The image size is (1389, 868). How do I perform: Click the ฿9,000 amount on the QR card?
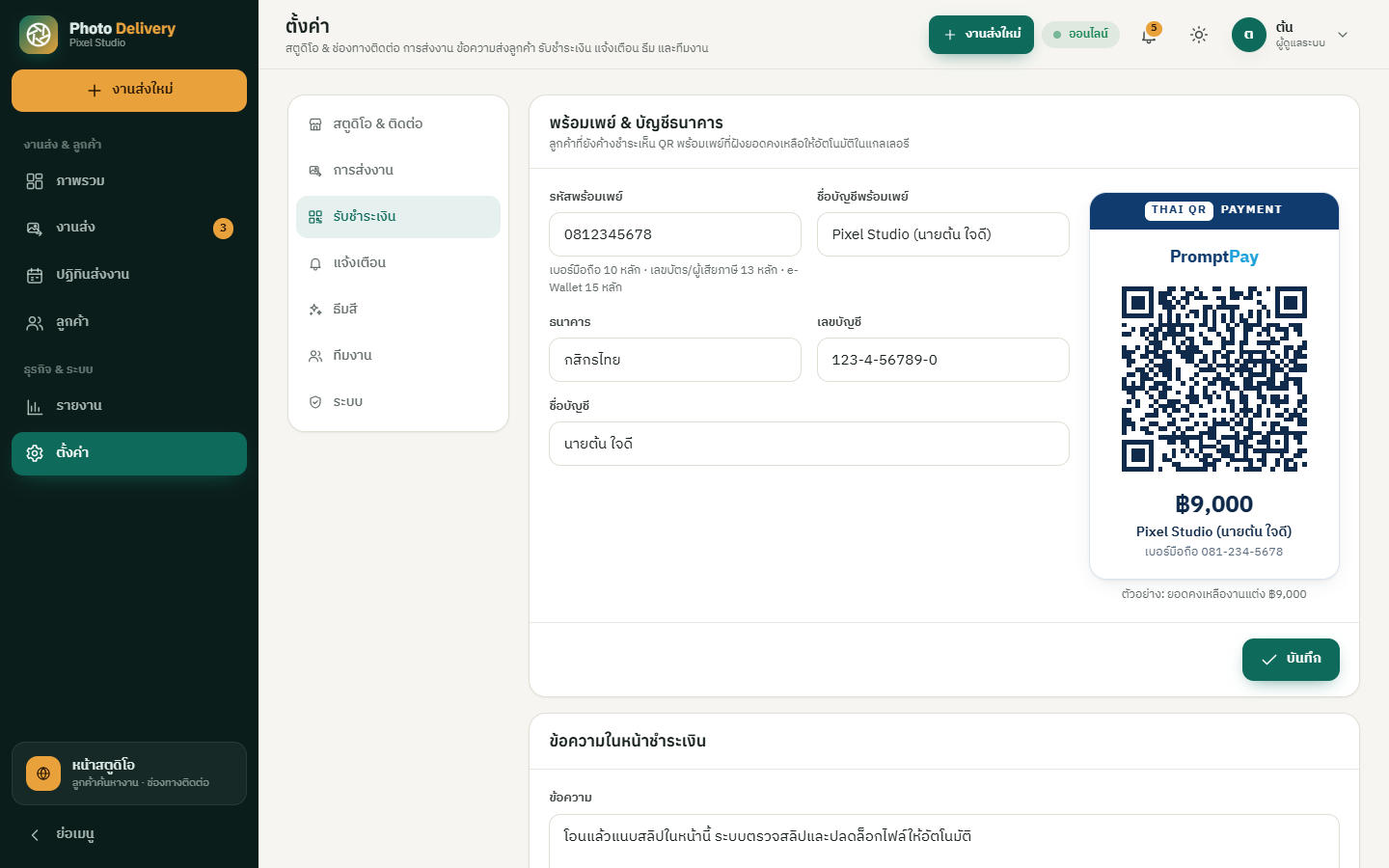[1214, 504]
